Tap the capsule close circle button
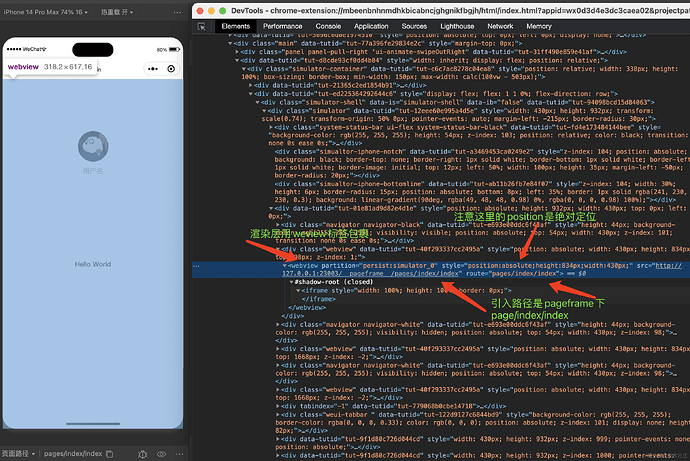This screenshot has width=690, height=461. (x=171, y=69)
